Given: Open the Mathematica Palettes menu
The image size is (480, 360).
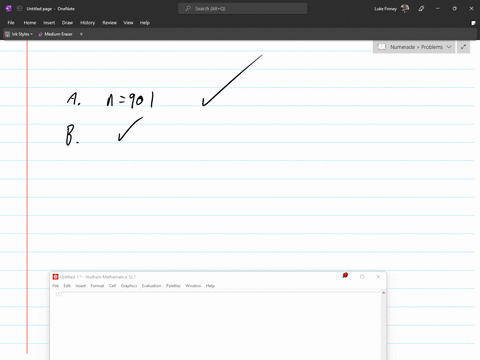Looking at the screenshot, I should pyautogui.click(x=173, y=286).
